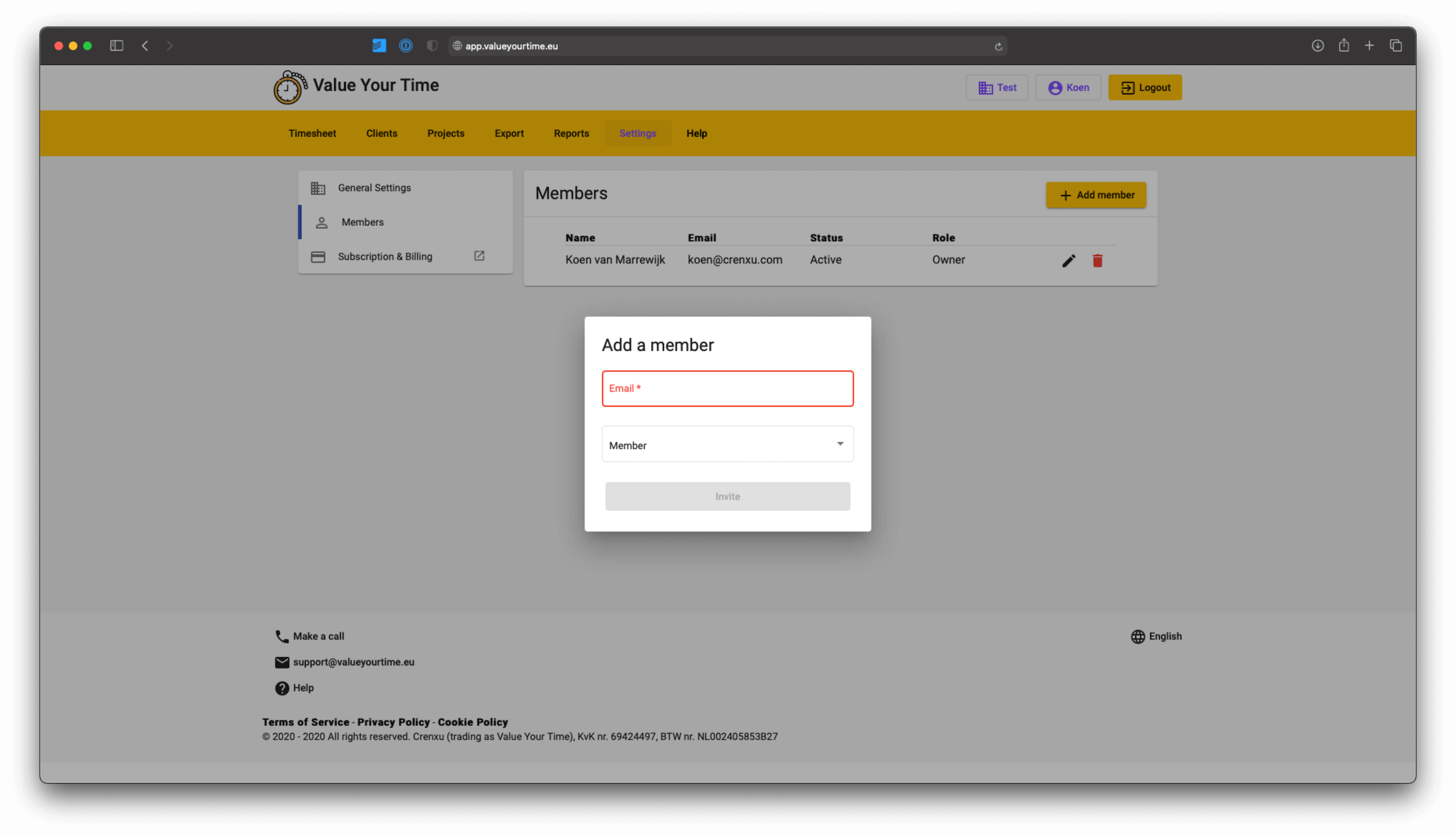The height and width of the screenshot is (836, 1456).
Task: Open the Privacy Policy link
Action: (x=394, y=722)
